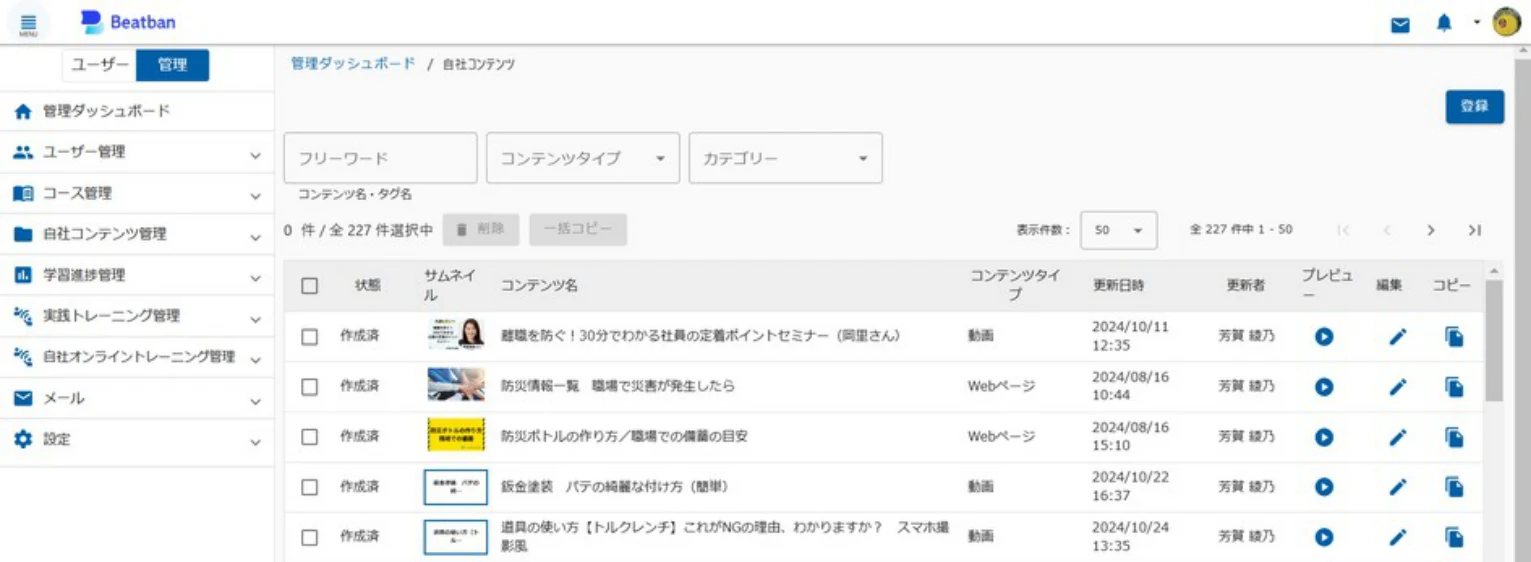This screenshot has height=562, width=1531.
Task: Open dropdown arrow beside the bell icon
Action: pyautogui.click(x=1476, y=23)
